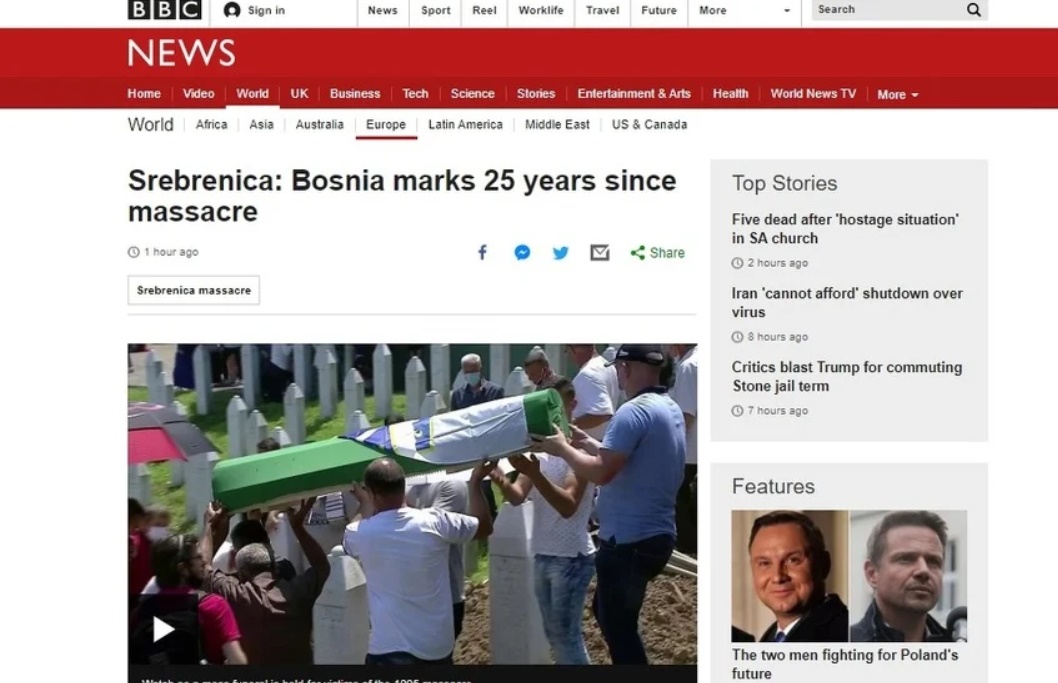Share via Messenger icon
The height and width of the screenshot is (683, 1058).
(522, 252)
